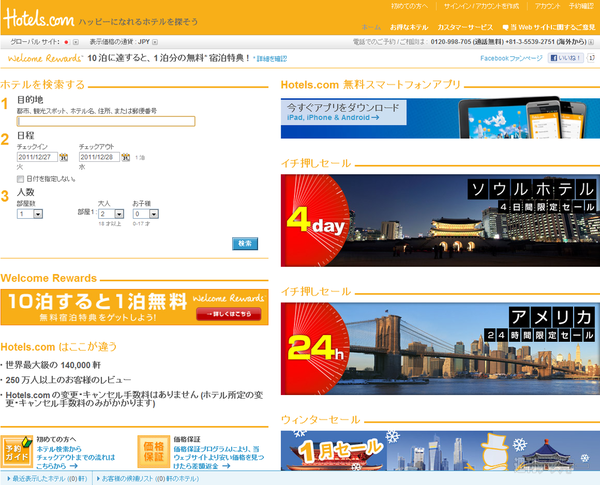Expand the phone number info dropdown

click(x=592, y=42)
